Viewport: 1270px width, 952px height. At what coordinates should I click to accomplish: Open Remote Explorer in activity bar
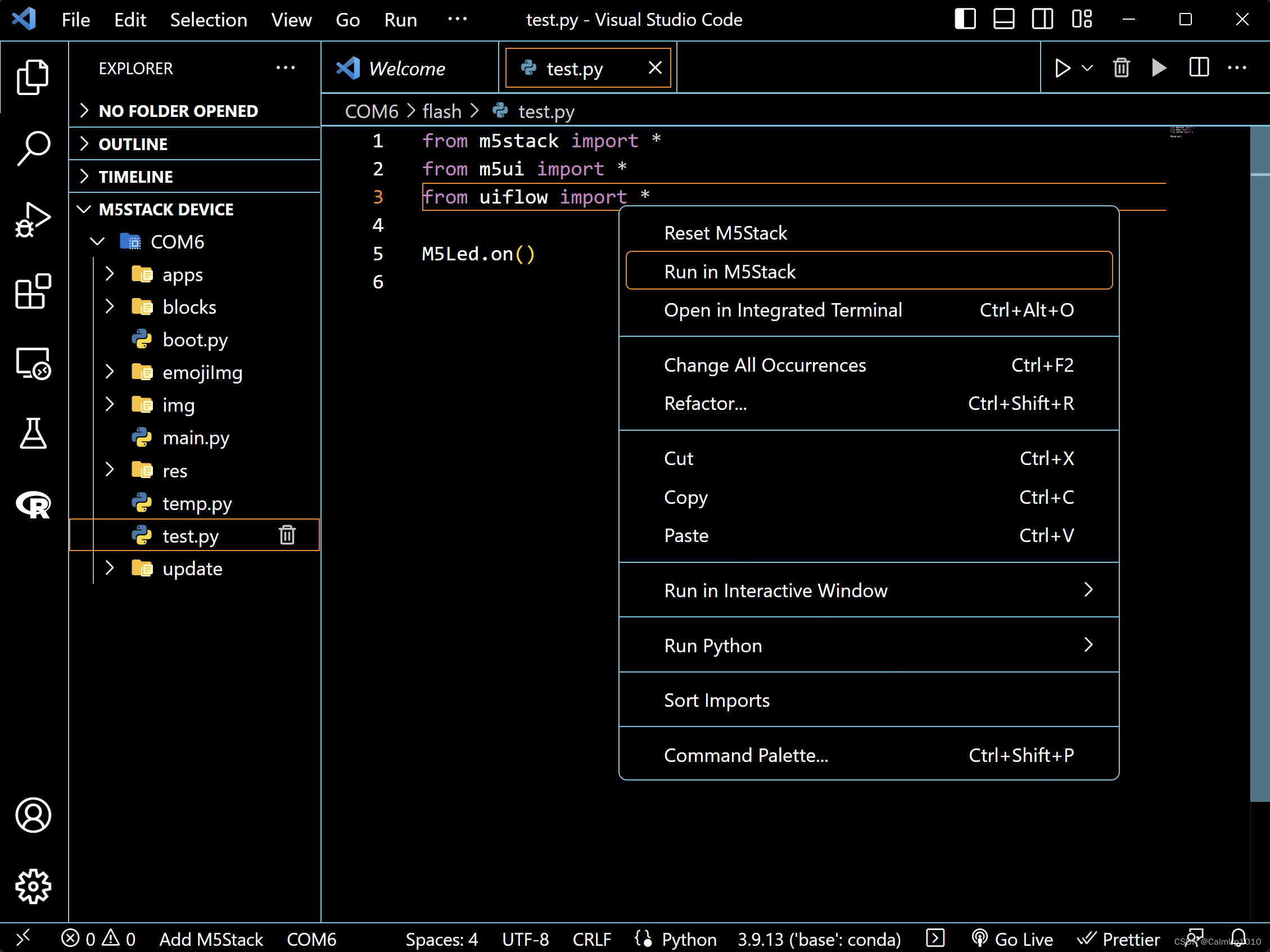click(33, 363)
